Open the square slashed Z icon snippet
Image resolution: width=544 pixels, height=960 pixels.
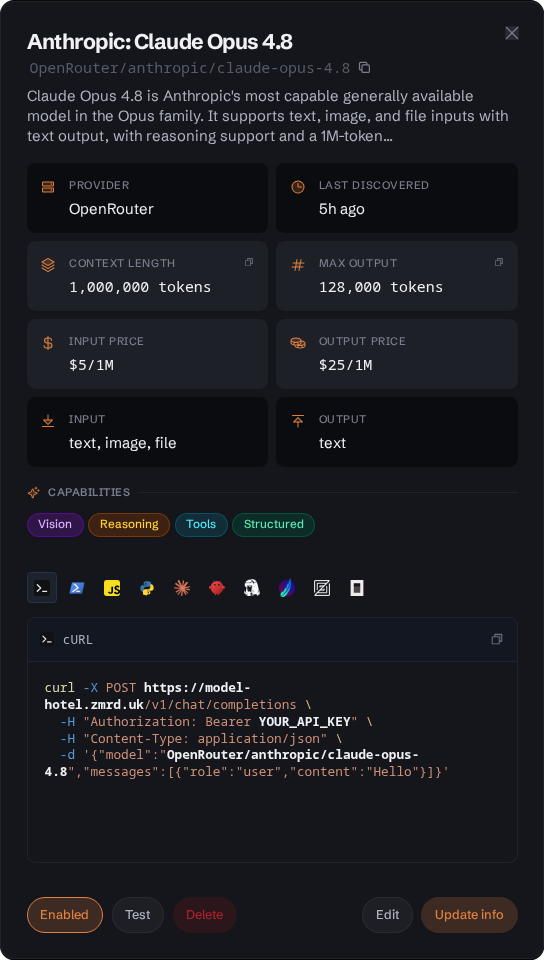click(x=322, y=588)
